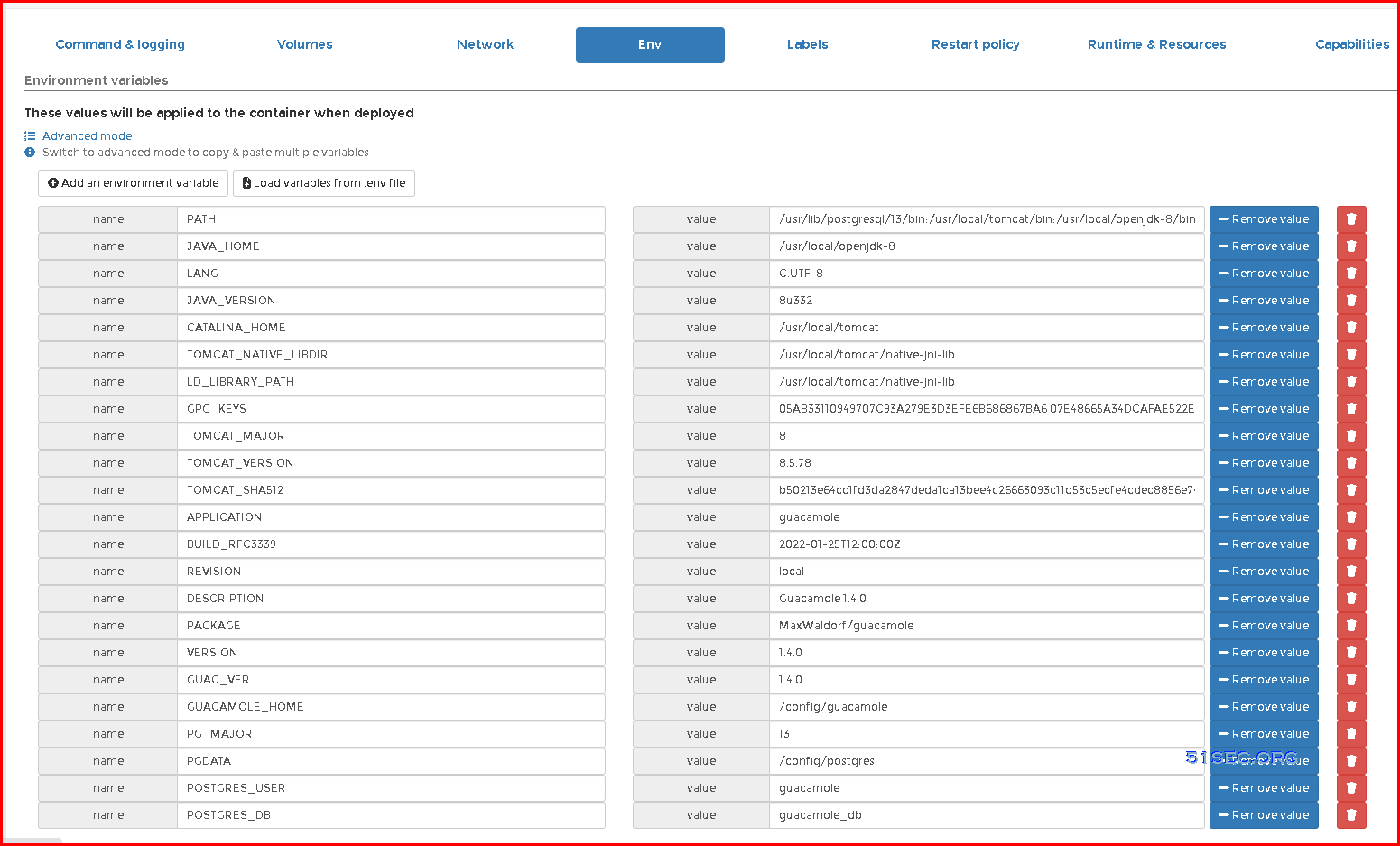Focus the JAVA_HOME name field

(x=391, y=246)
